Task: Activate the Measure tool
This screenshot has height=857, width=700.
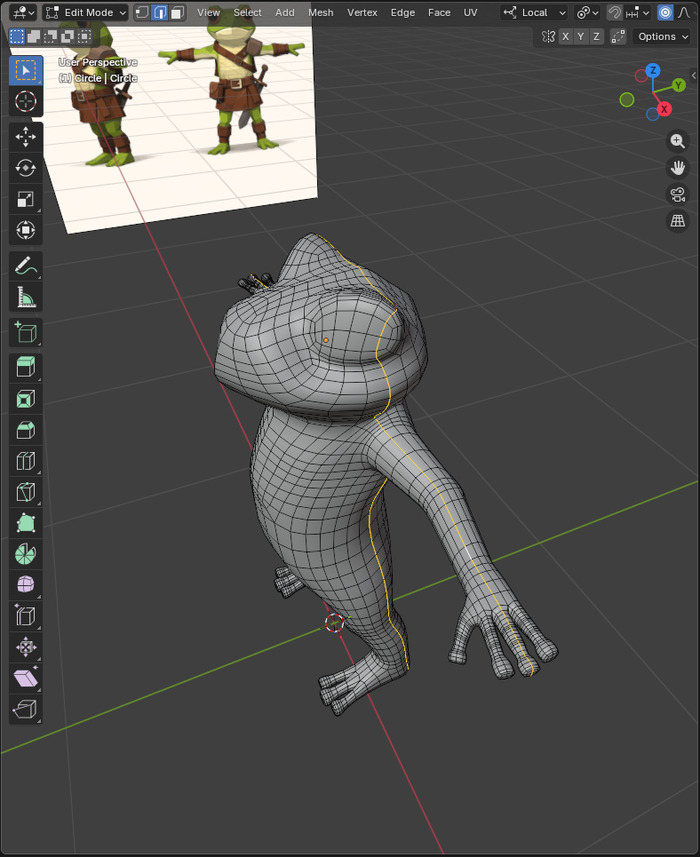Action: (x=26, y=297)
